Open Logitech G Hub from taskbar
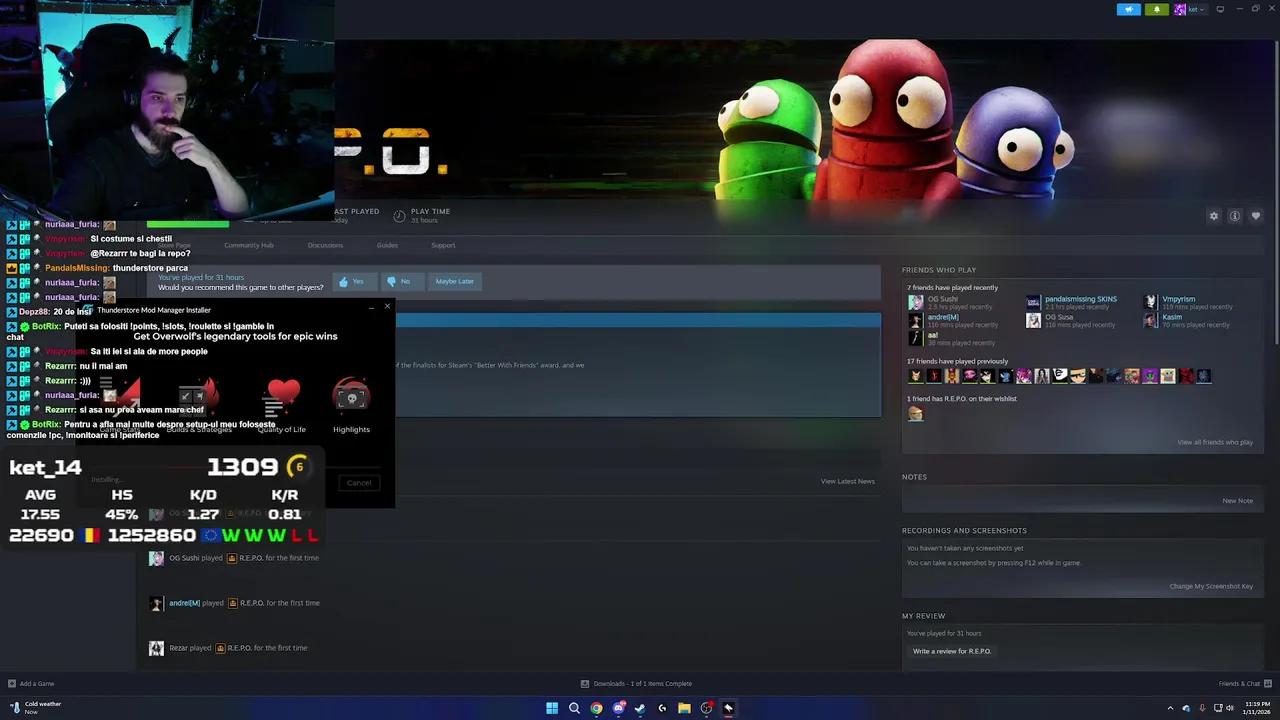This screenshot has width=1280, height=720. pos(662,708)
